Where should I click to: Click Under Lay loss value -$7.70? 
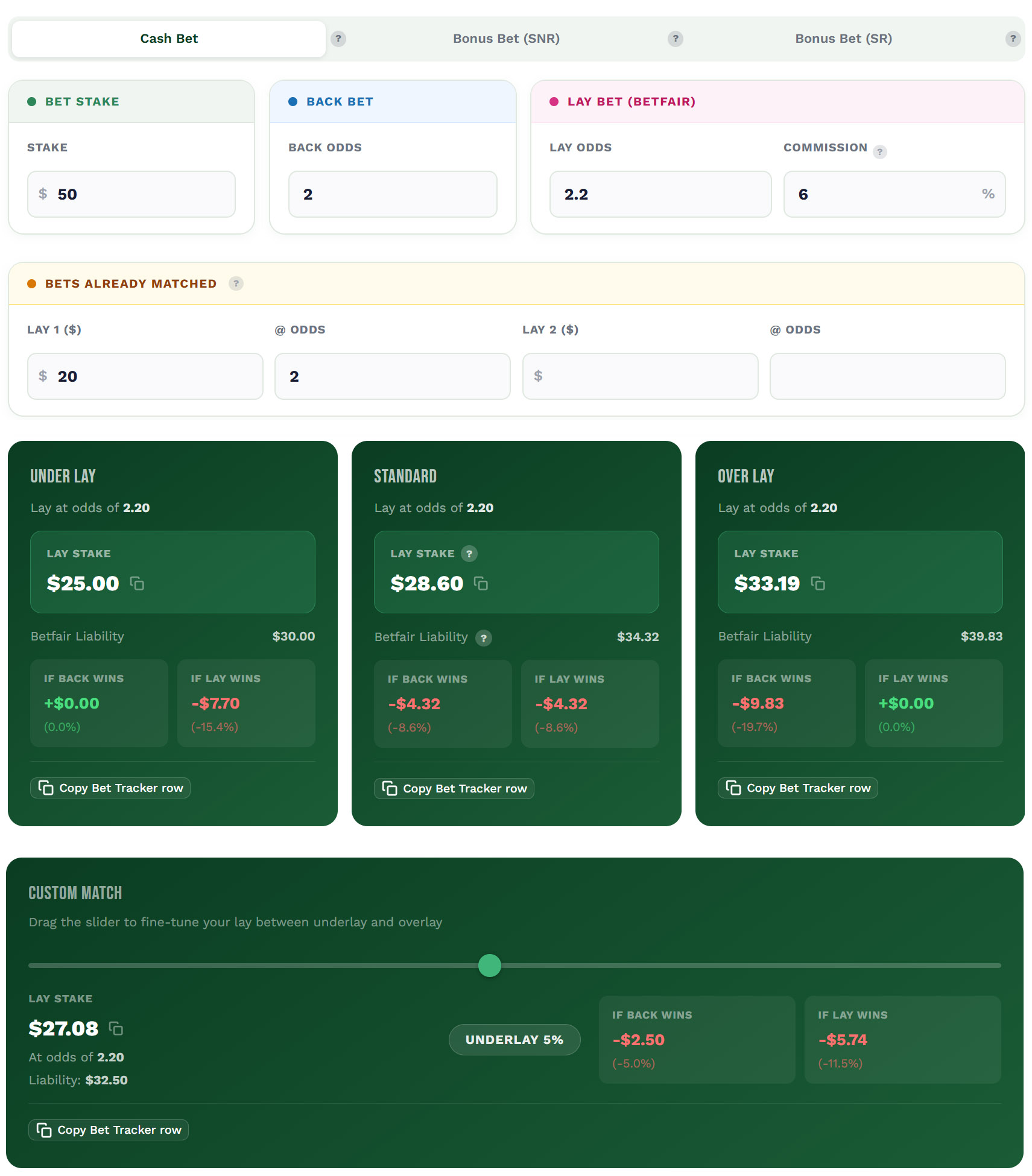pyautogui.click(x=215, y=703)
